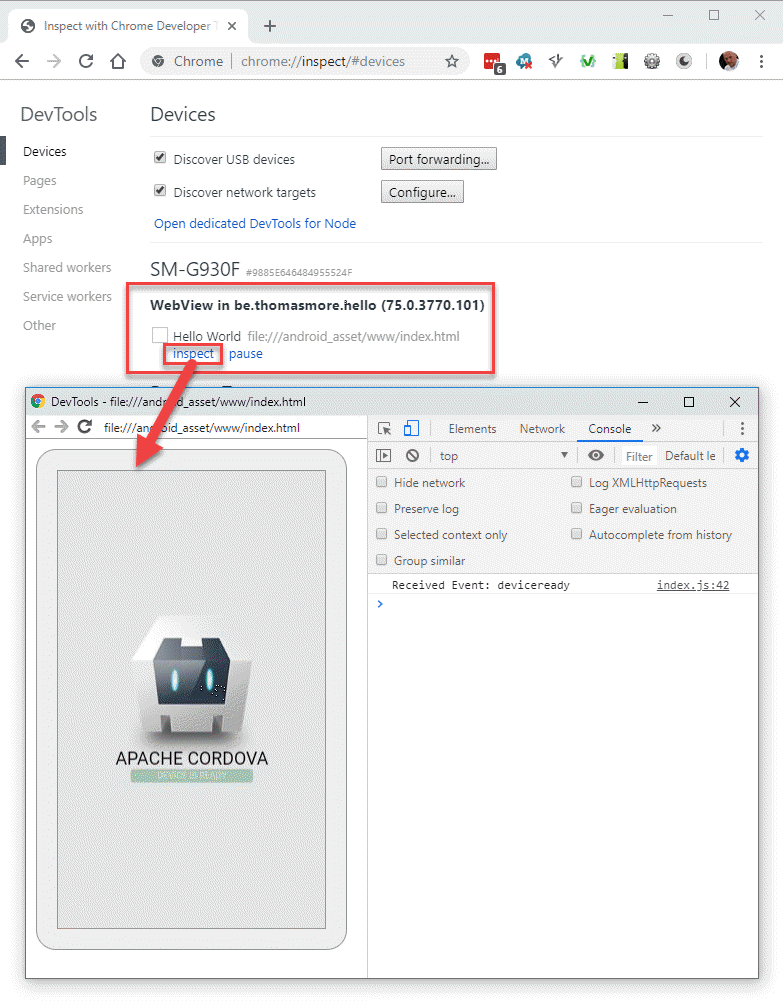Select element inspector pointer tool
The width and height of the screenshot is (783, 1001).
point(384,428)
